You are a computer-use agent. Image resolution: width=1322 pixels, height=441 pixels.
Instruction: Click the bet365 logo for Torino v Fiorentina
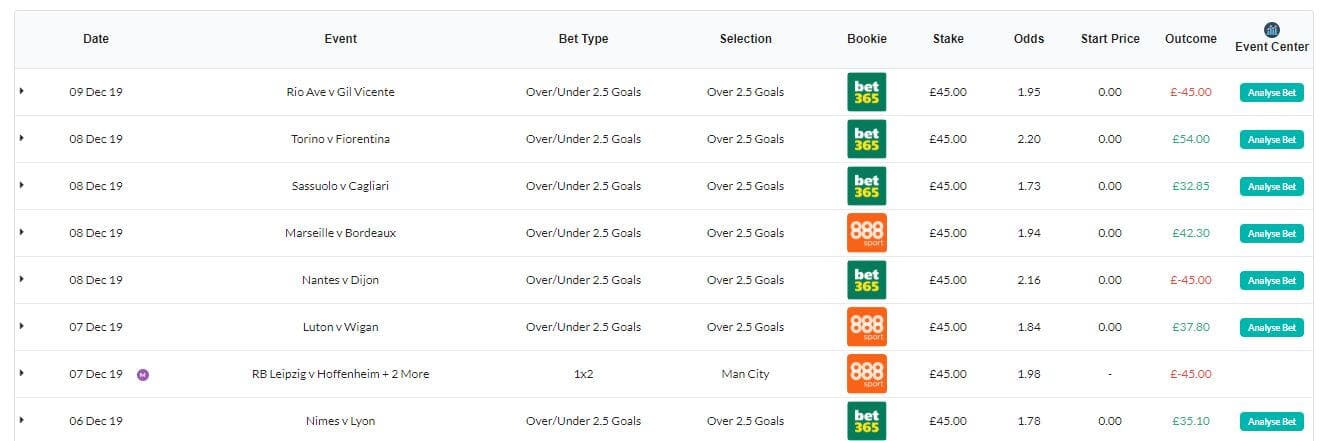pos(866,139)
